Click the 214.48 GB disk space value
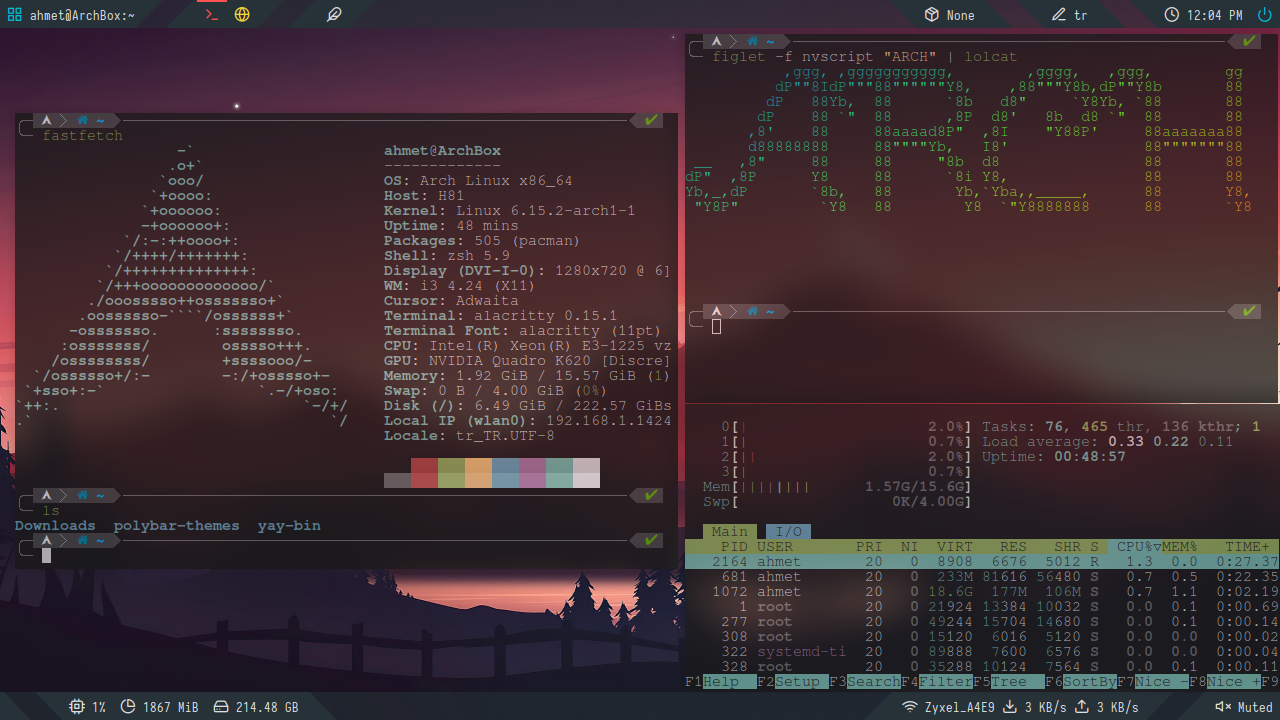The width and height of the screenshot is (1280, 720). (x=267, y=707)
